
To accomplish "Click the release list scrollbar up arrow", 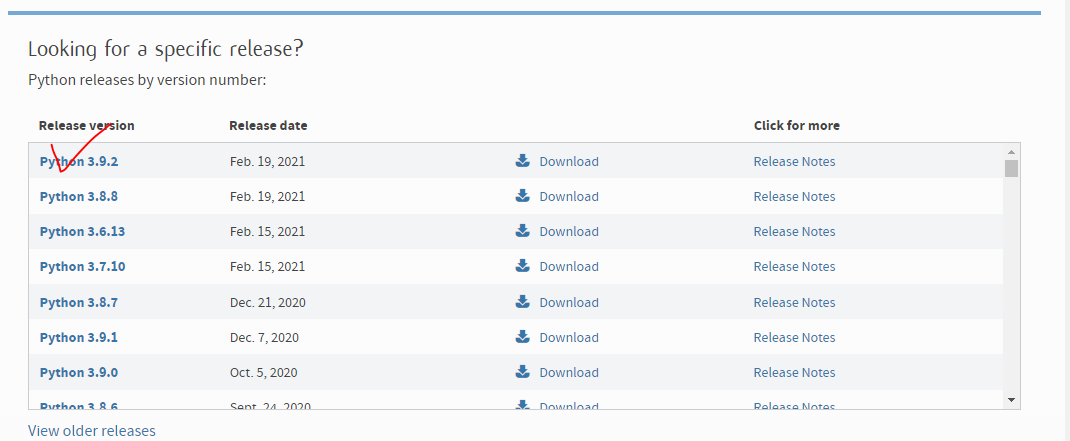I will click(x=1011, y=152).
